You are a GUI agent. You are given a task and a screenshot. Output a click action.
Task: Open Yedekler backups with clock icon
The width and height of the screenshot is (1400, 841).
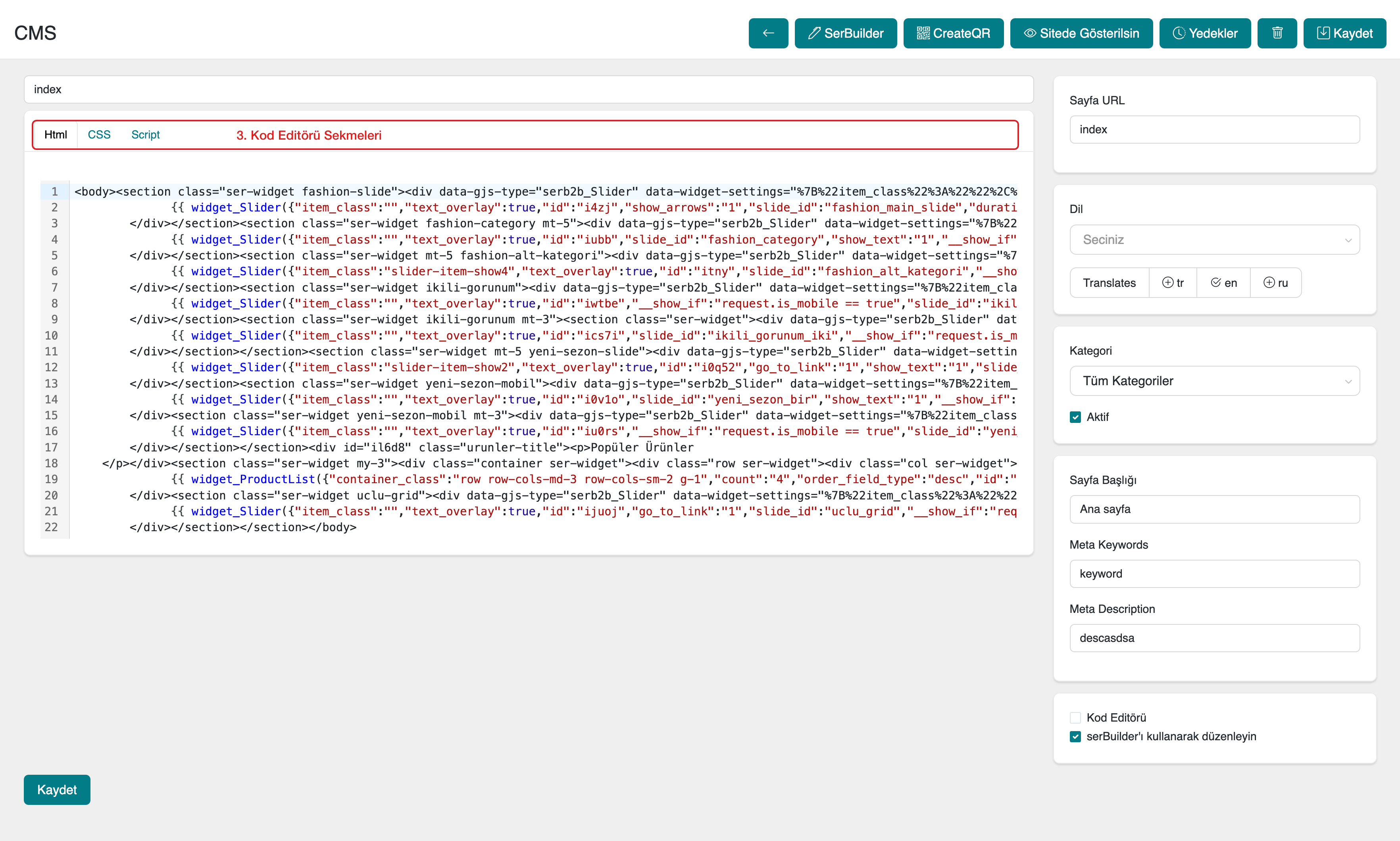[1204, 33]
